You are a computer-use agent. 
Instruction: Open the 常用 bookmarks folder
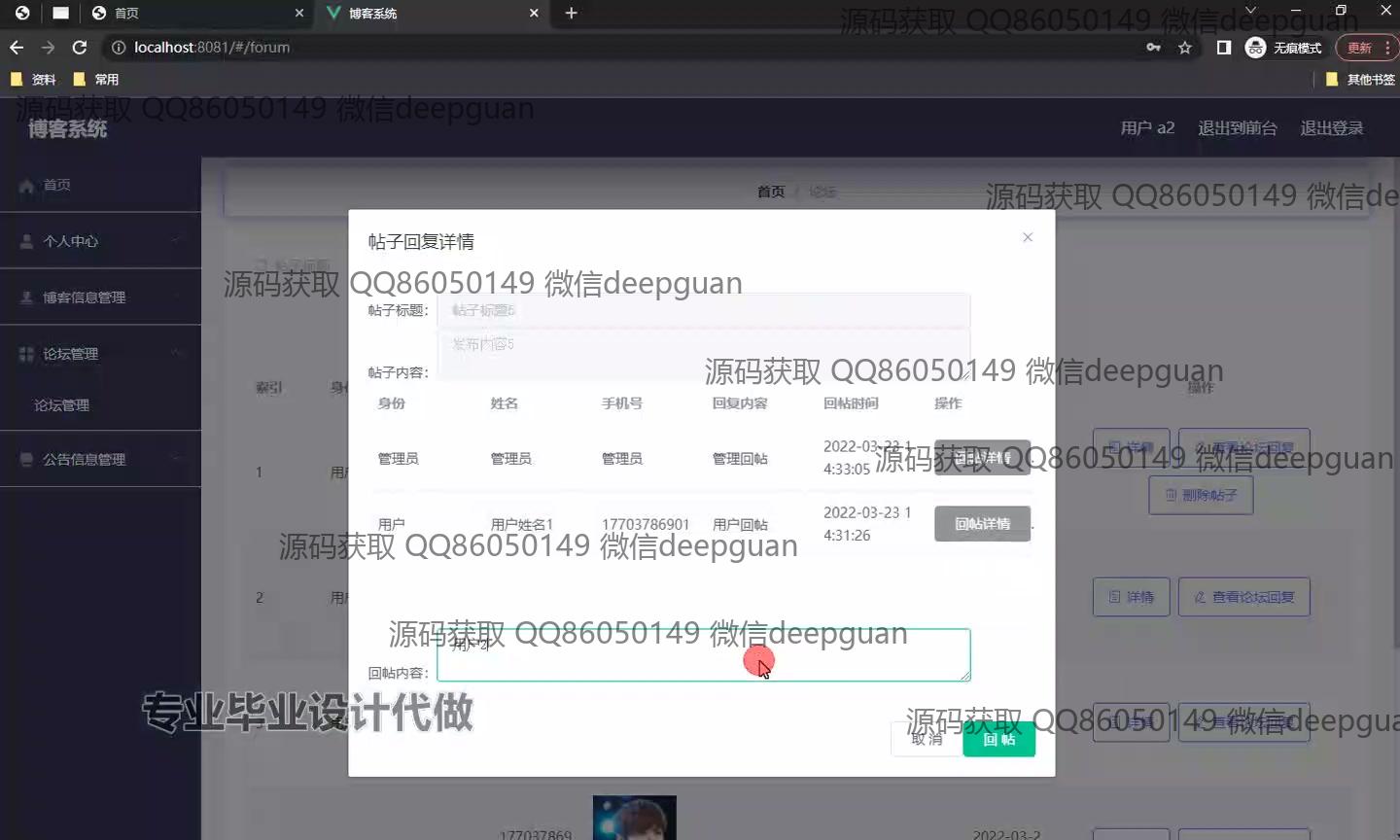point(96,80)
